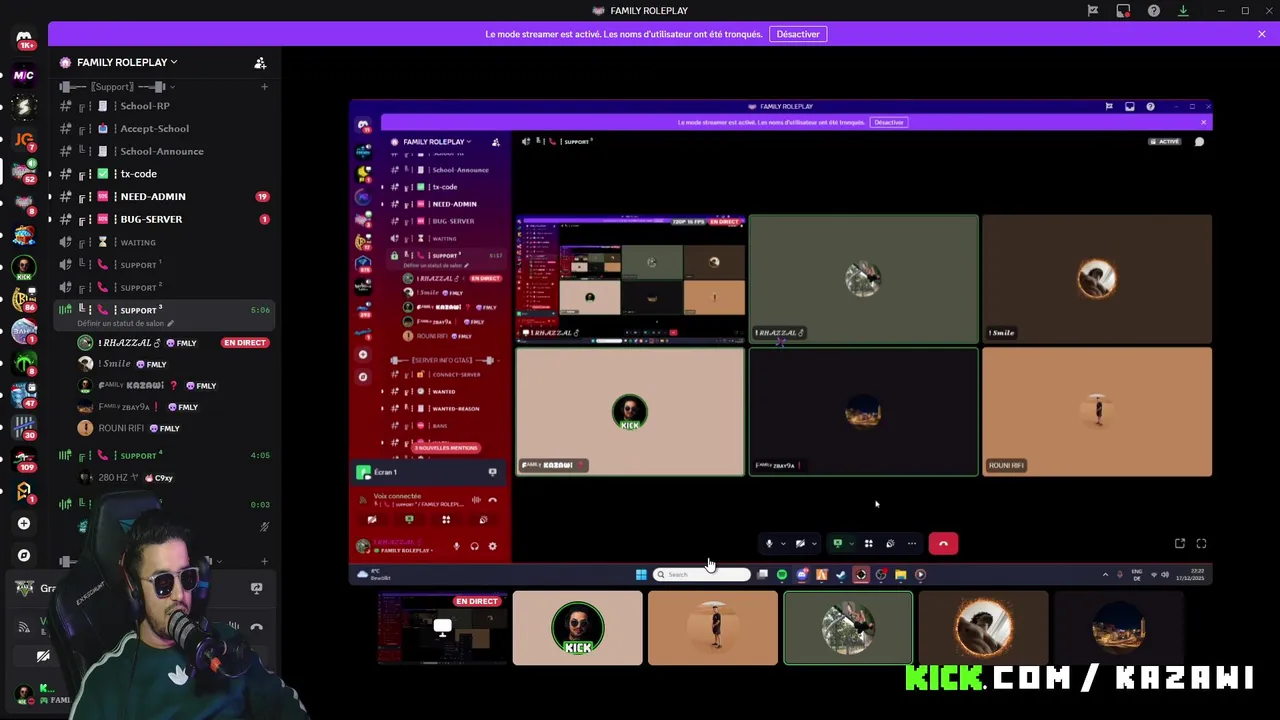Viewport: 1280px width, 720px height.
Task: Join the SUPPORT 4 voice channel
Action: tap(165, 456)
